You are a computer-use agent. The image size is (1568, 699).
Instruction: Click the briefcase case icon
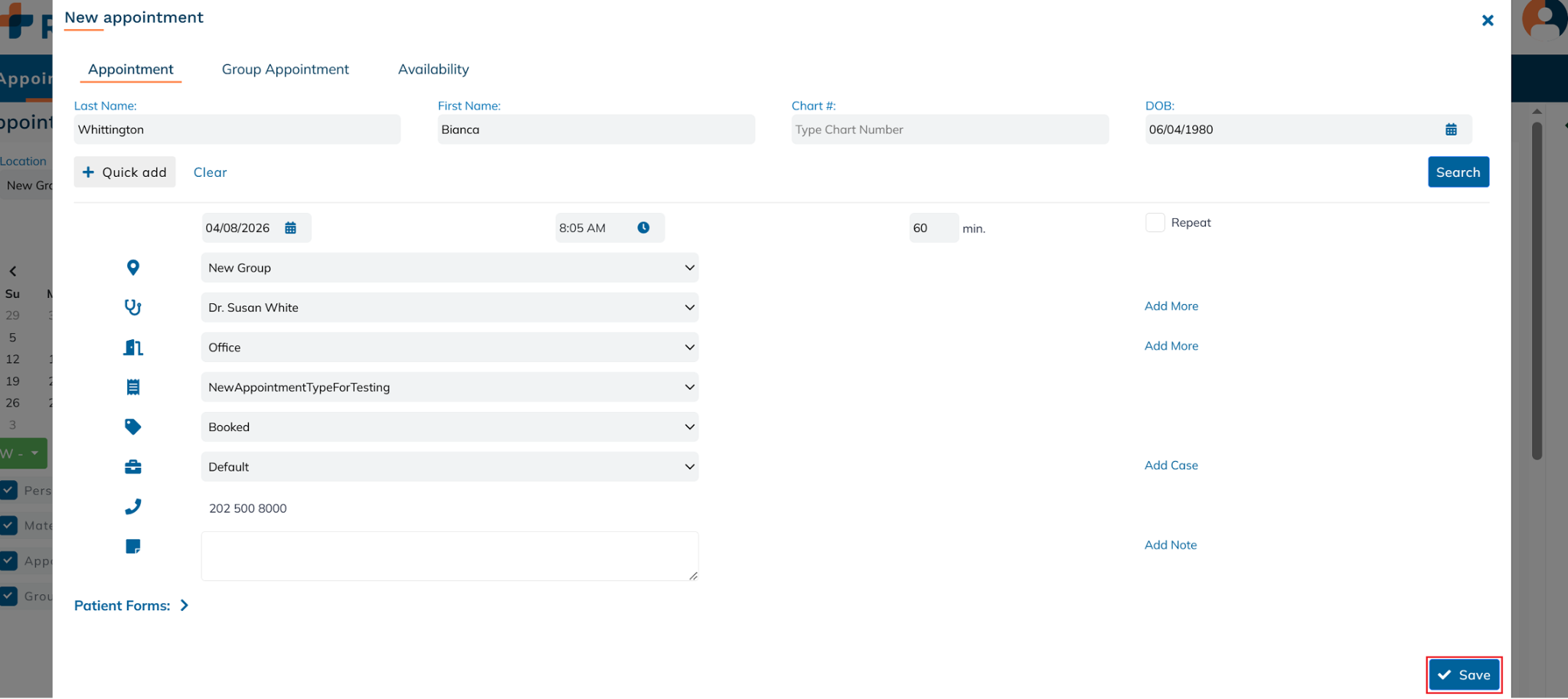point(133,467)
